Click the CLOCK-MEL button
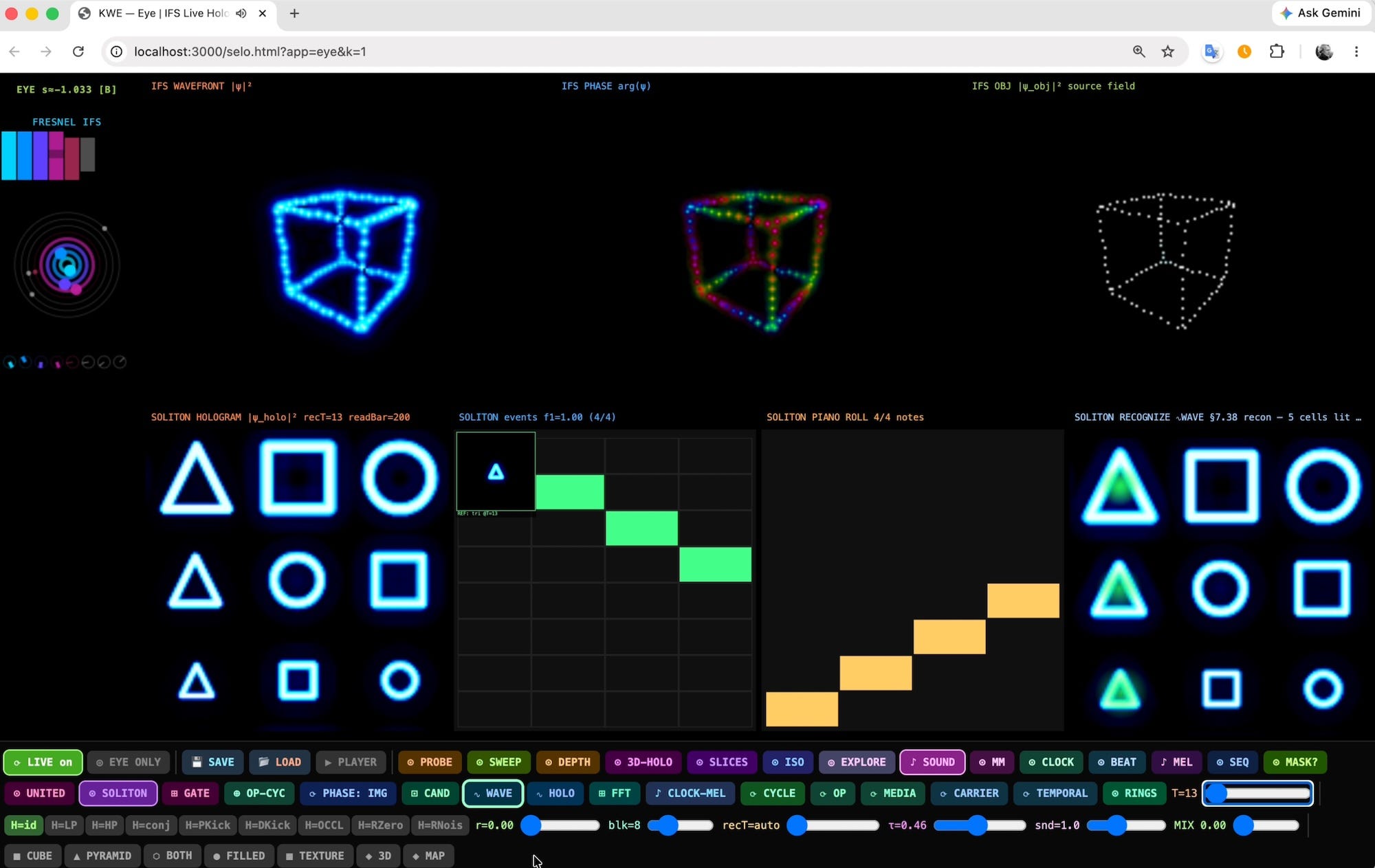The height and width of the screenshot is (868, 1375). 690,793
